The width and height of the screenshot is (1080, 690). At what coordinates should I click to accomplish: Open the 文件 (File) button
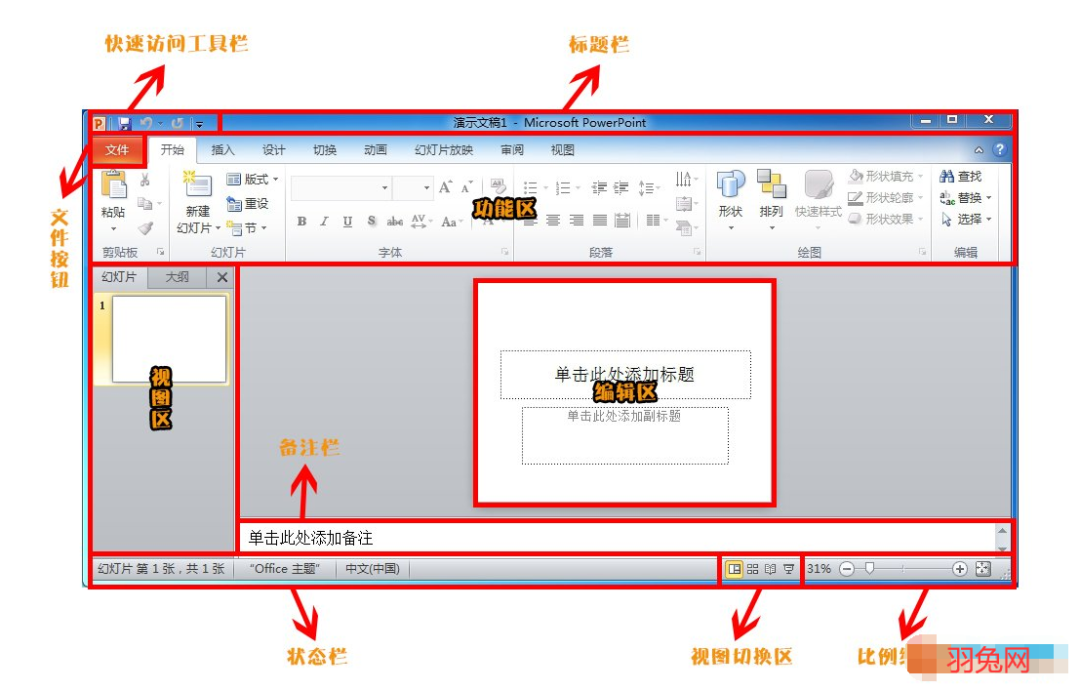[117, 150]
